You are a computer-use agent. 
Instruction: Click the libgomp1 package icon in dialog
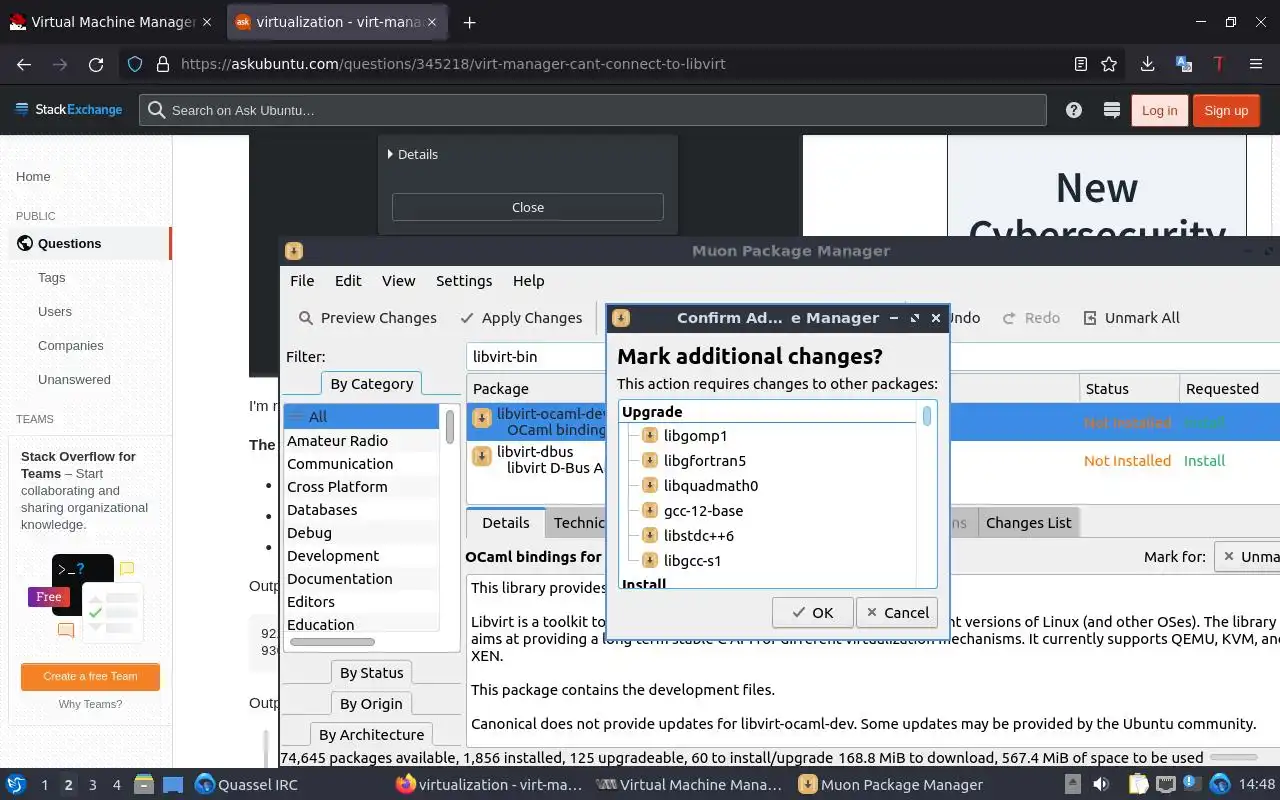click(x=650, y=436)
